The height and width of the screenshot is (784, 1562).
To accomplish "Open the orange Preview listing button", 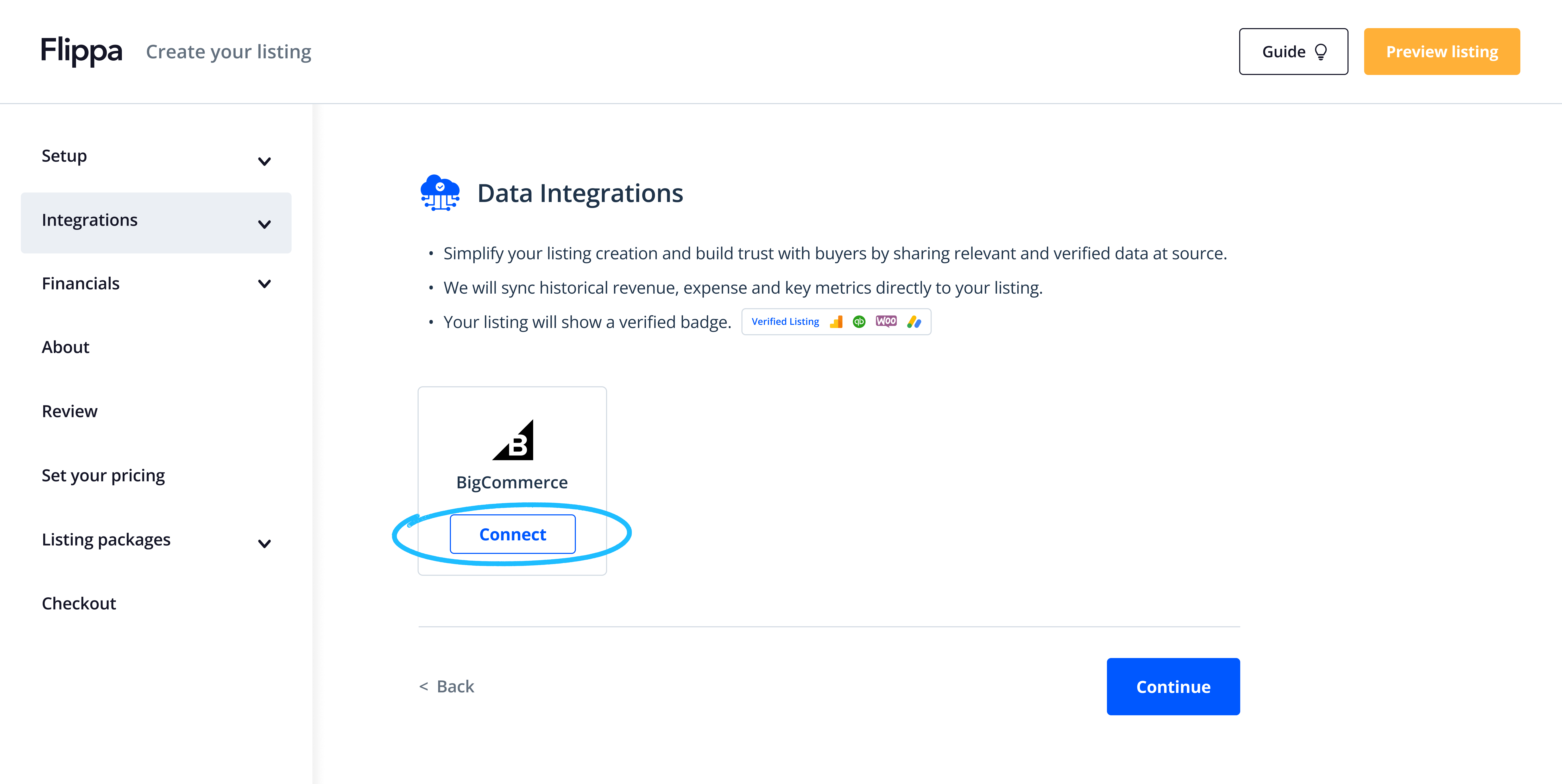I will [1442, 52].
